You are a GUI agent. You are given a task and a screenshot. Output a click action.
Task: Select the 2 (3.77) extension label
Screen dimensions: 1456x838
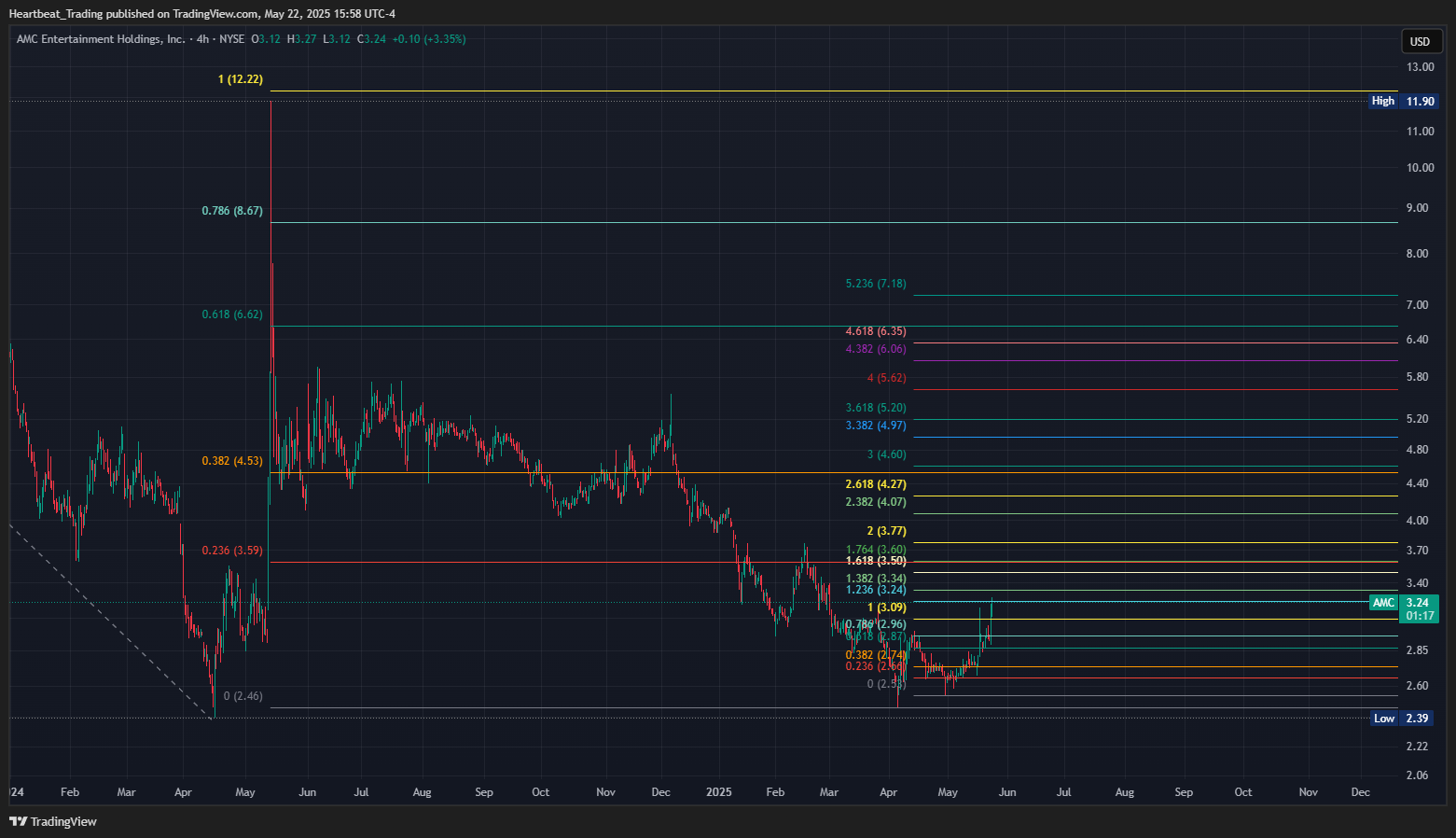[886, 531]
